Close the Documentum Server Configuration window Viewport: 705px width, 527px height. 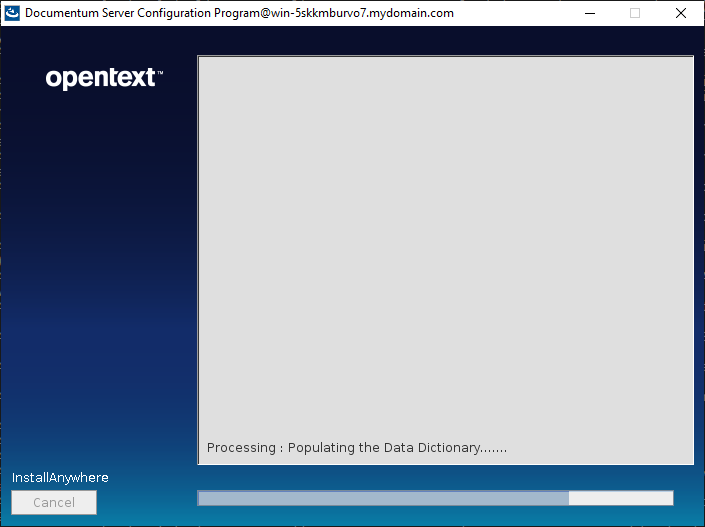(681, 13)
